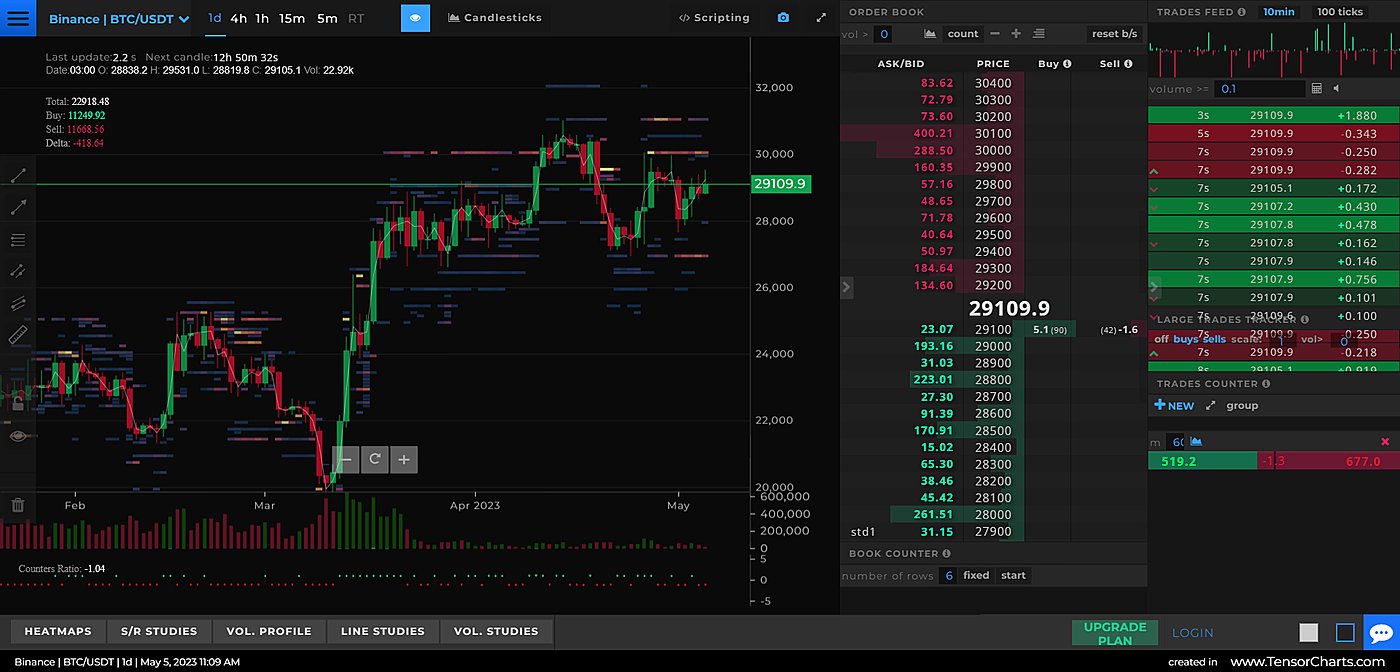The width and height of the screenshot is (1400, 672).
Task: Delete drawings with the trash icon
Action: point(18,505)
